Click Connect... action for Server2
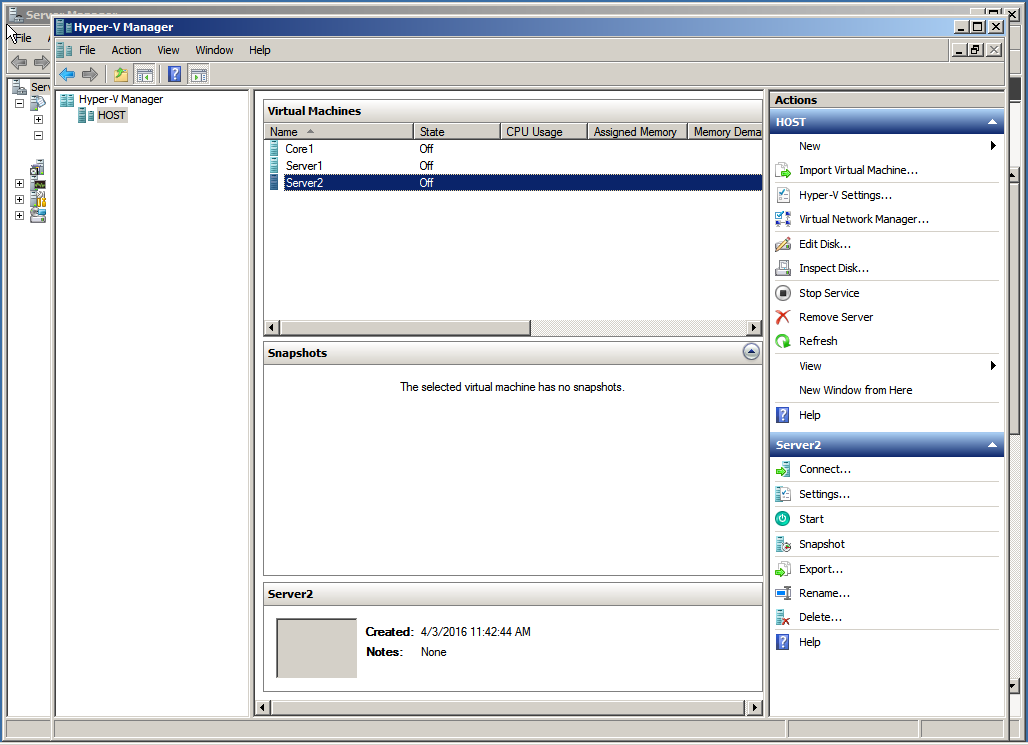 coord(825,470)
